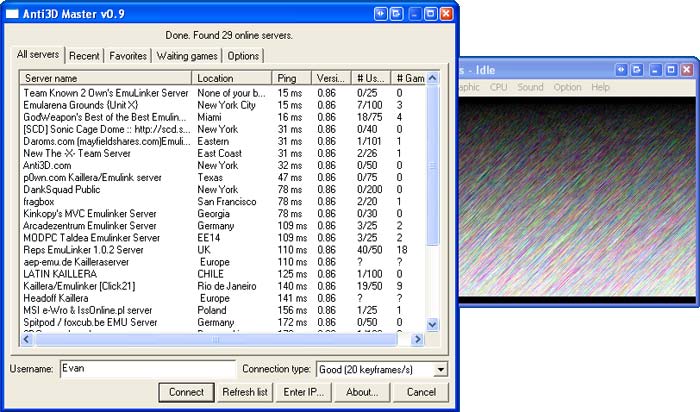The height and width of the screenshot is (412, 700).
Task: Focus the Username input field
Action: [x=147, y=369]
